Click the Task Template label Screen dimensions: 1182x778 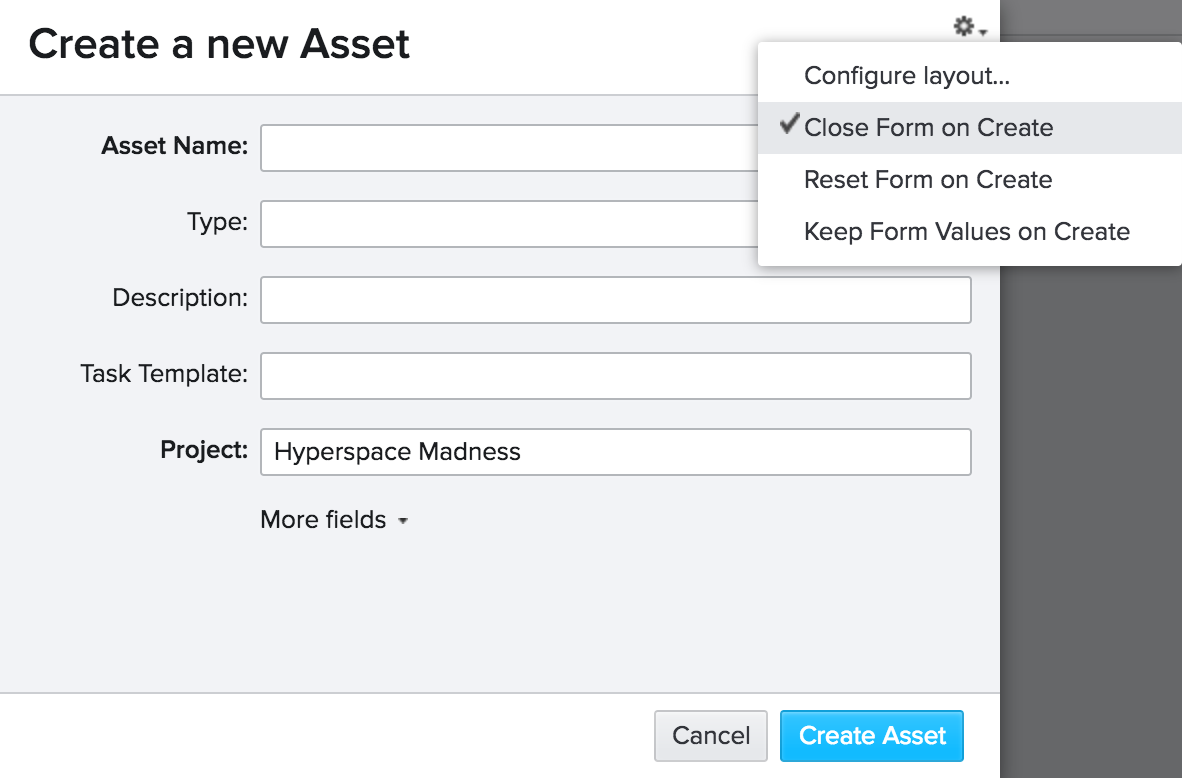(164, 374)
